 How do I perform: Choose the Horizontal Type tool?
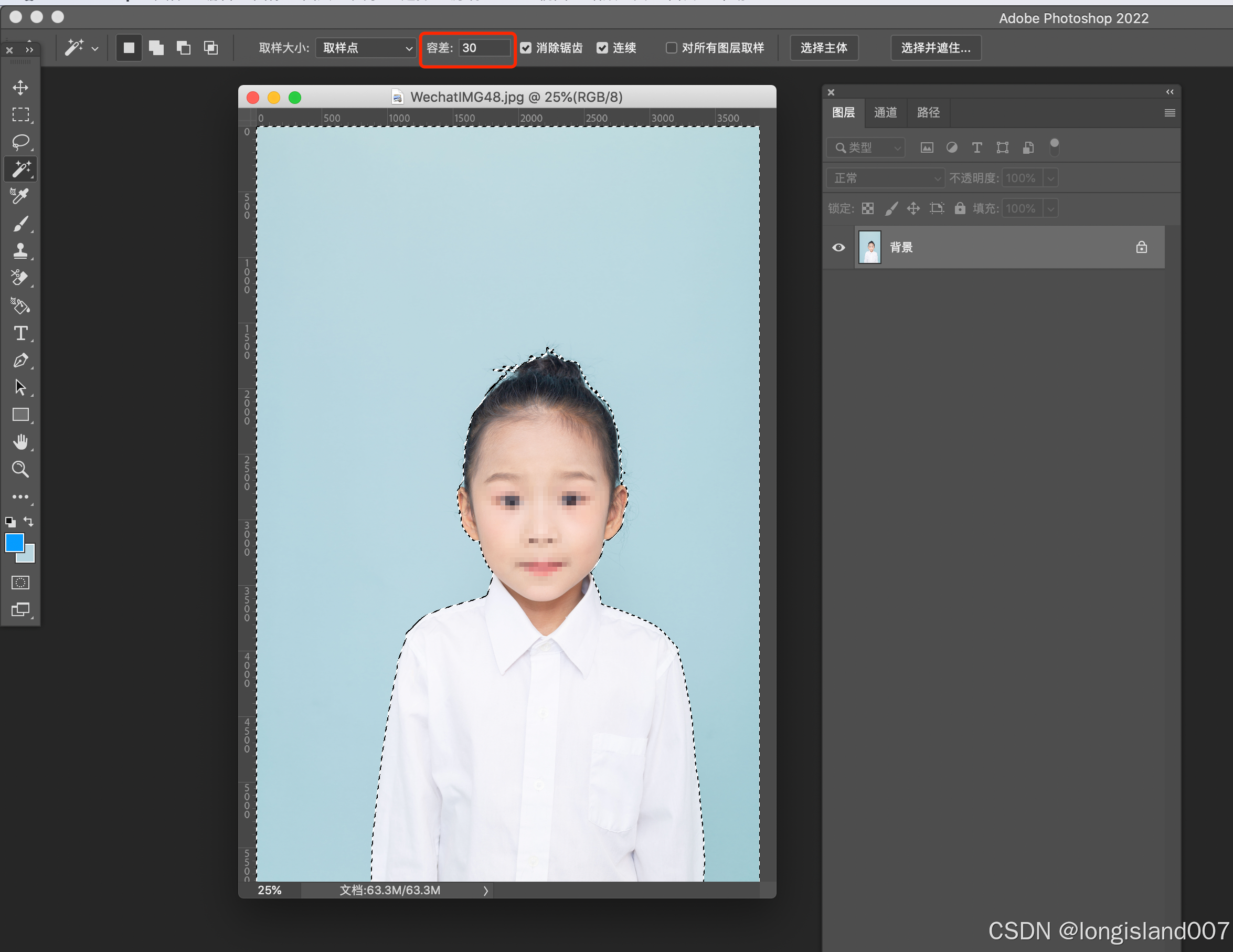pyautogui.click(x=21, y=333)
